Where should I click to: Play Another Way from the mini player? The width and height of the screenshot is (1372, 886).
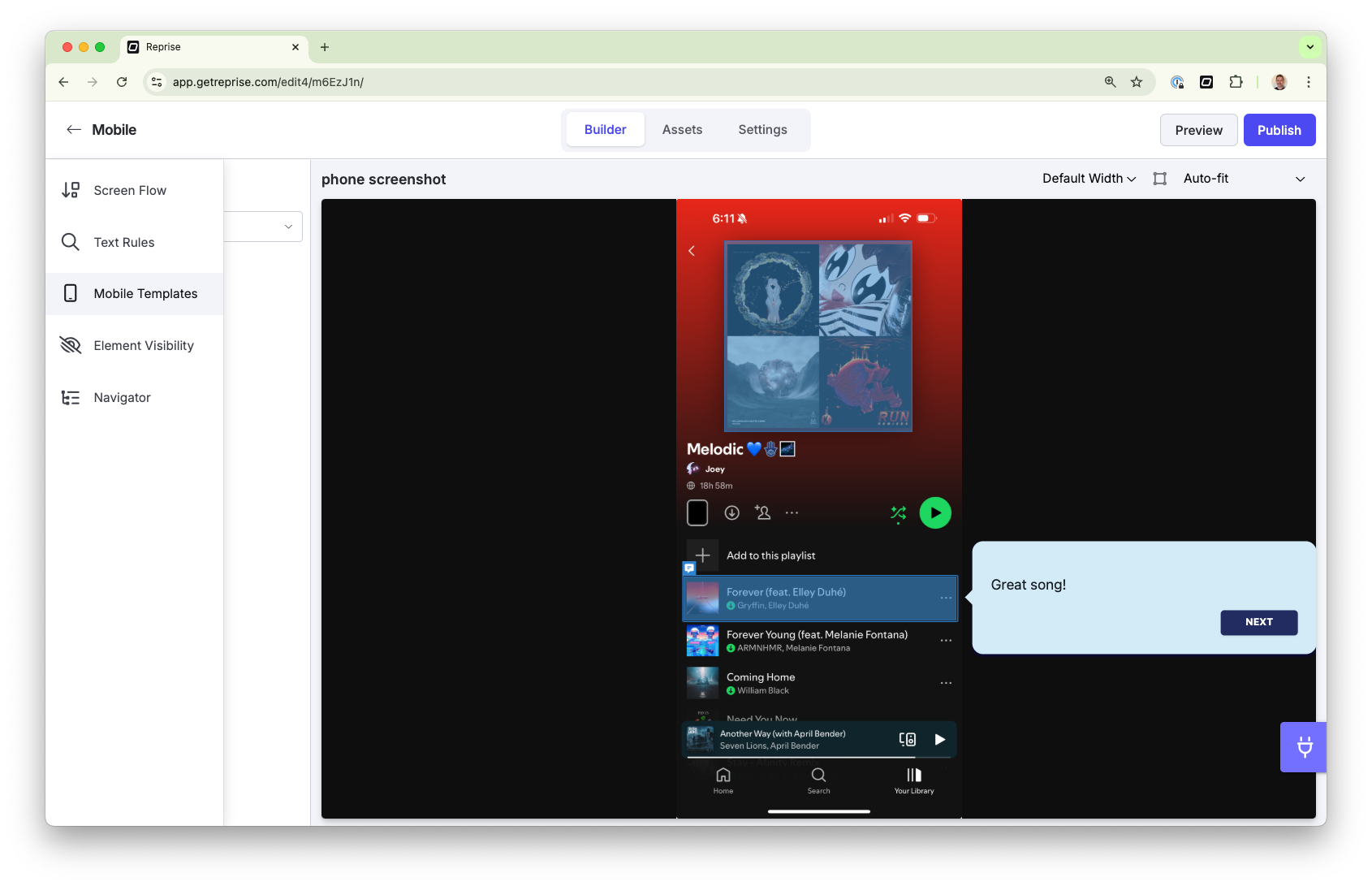(940, 740)
